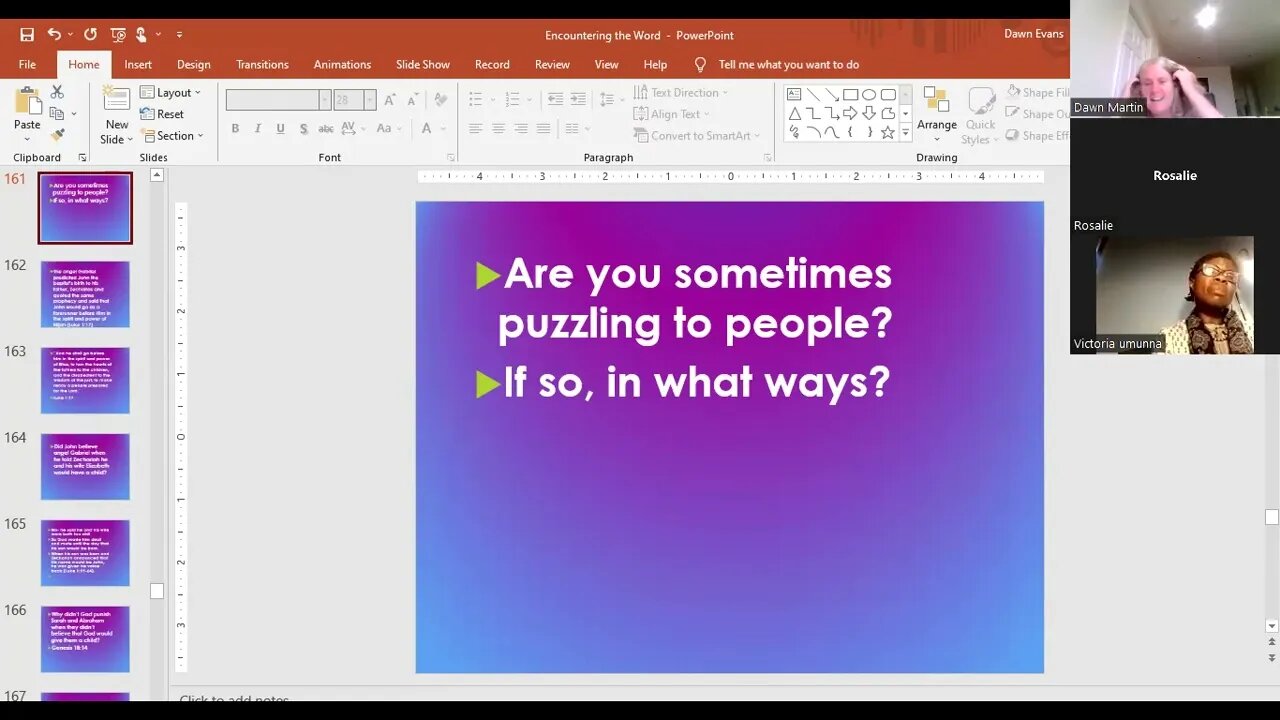1280x720 pixels.
Task: Open the Font dialog launcher
Action: [x=451, y=158]
